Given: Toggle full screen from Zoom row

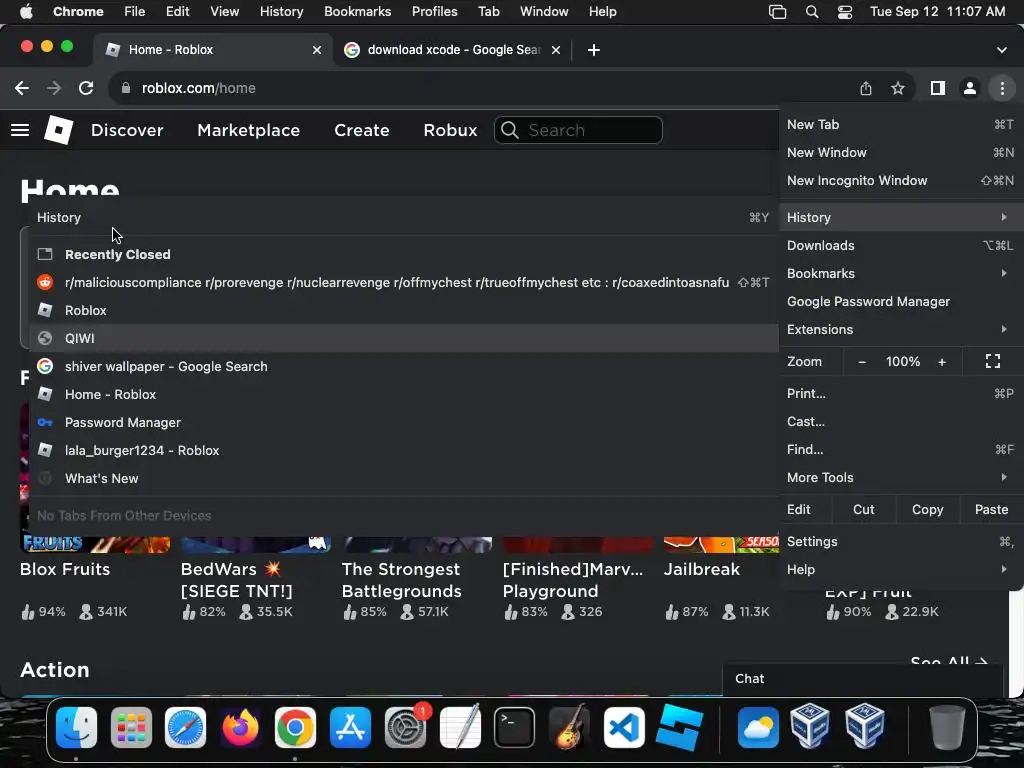Looking at the screenshot, I should tap(993, 362).
